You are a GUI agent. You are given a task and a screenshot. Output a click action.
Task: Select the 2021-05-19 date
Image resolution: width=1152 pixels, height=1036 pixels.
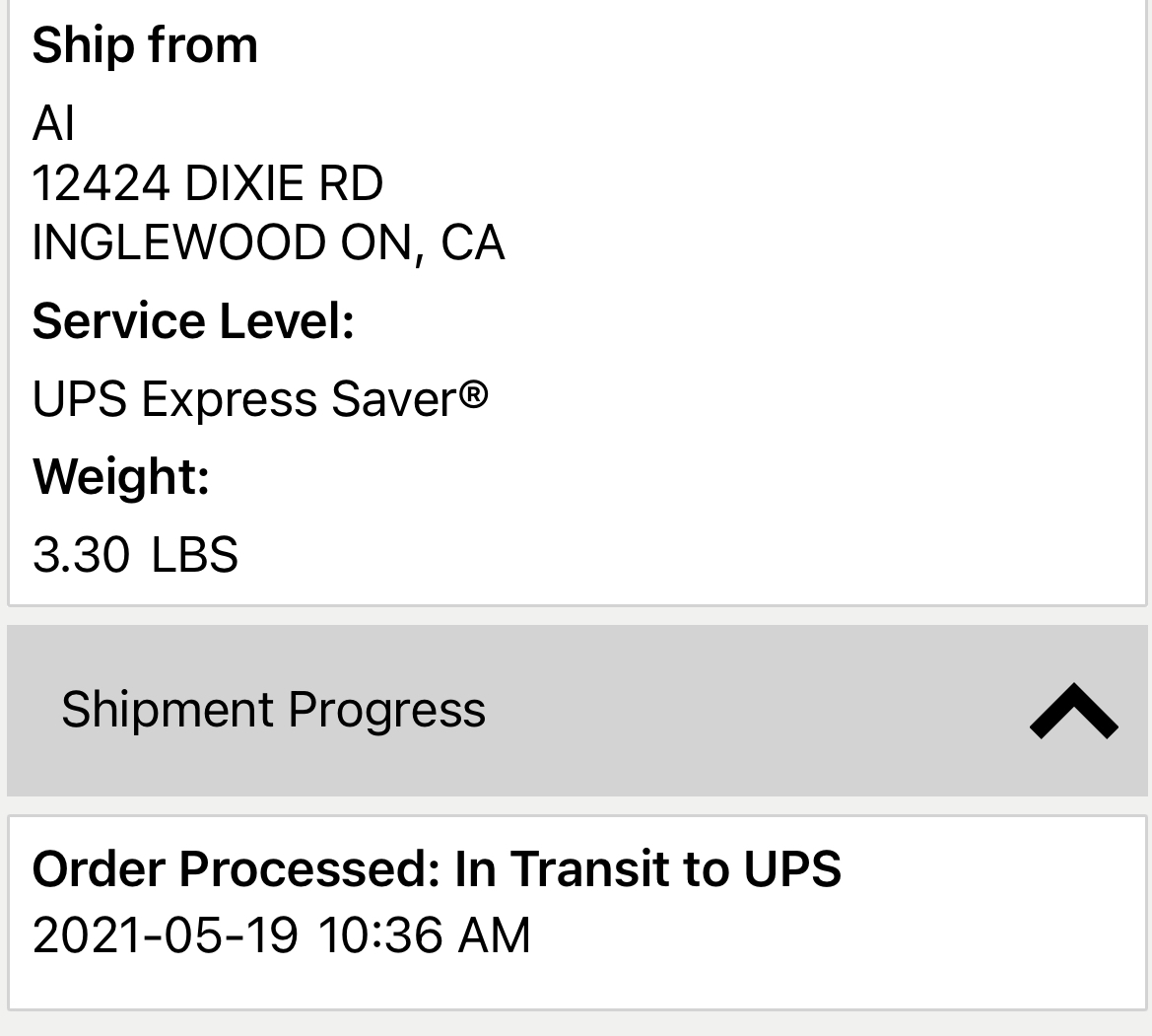coord(165,934)
